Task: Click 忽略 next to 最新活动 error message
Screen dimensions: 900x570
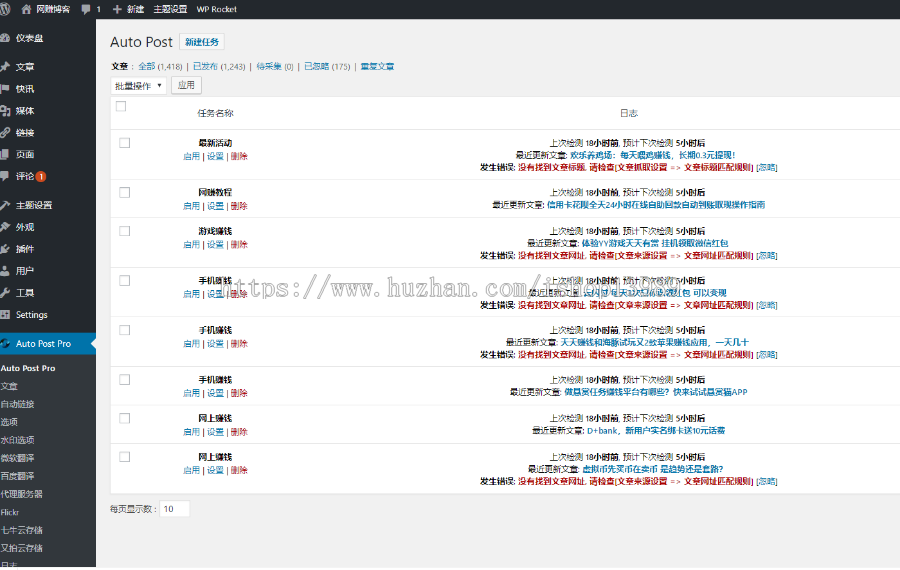Action: 767,168
